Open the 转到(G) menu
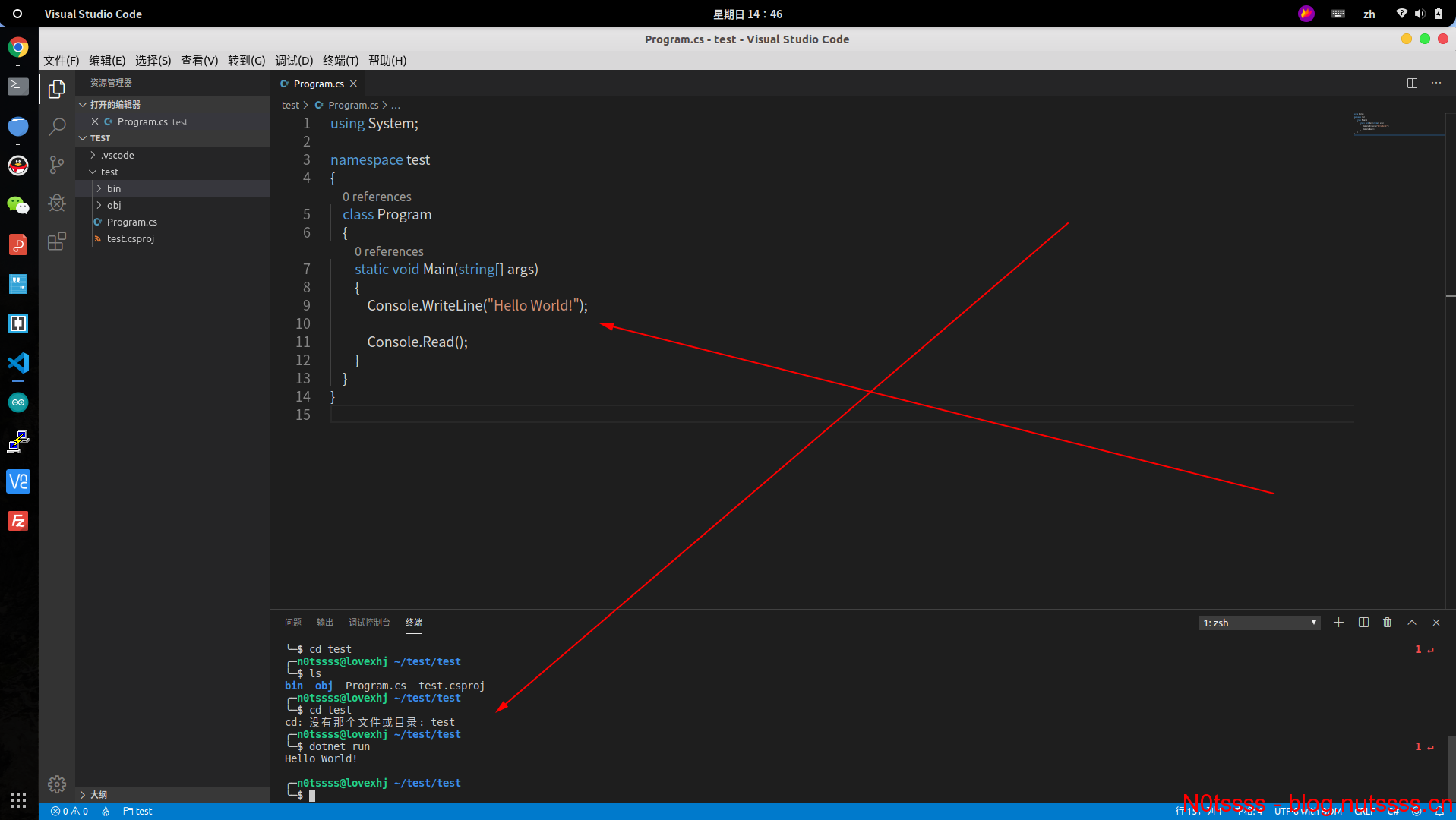 (x=246, y=61)
